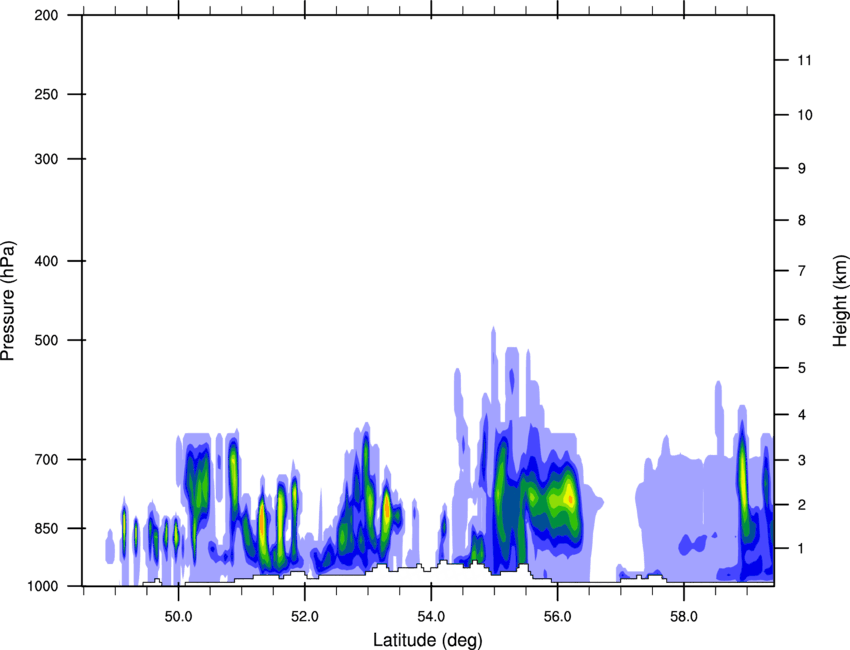
Task: Pick the 2 km height label
Action: click(801, 505)
